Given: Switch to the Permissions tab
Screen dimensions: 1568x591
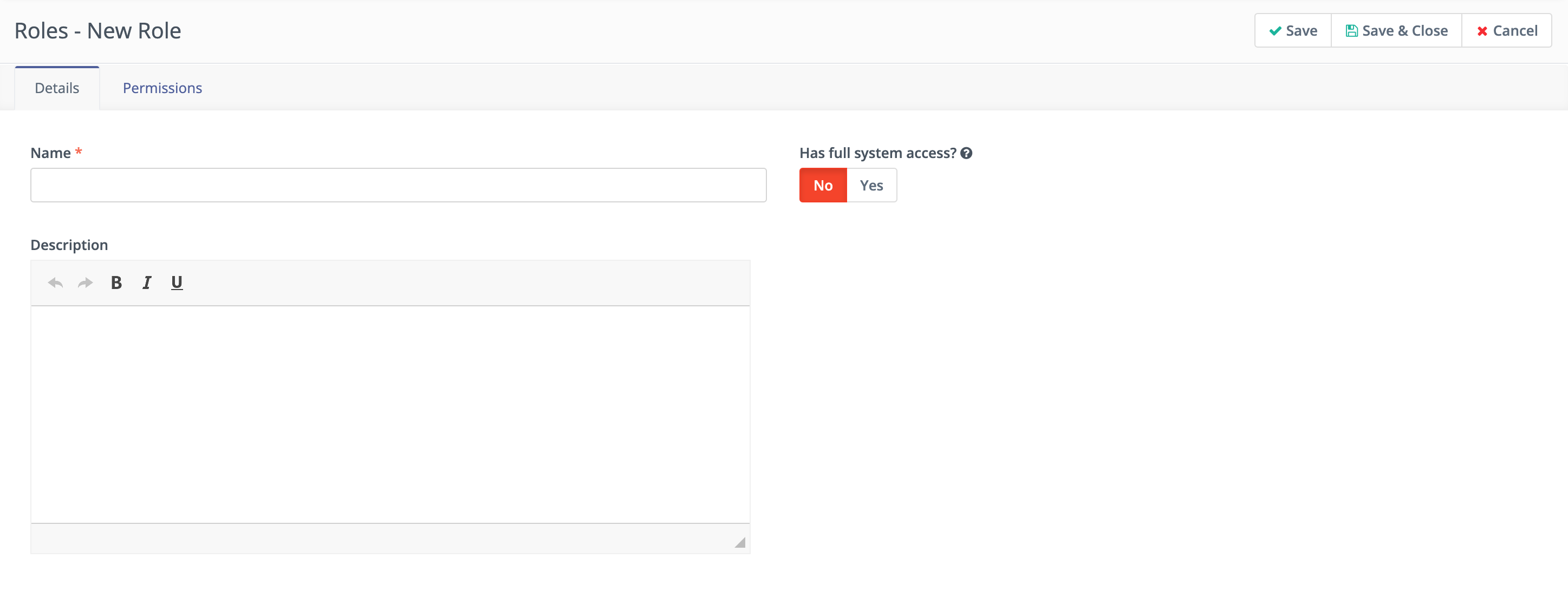Looking at the screenshot, I should click(x=162, y=88).
